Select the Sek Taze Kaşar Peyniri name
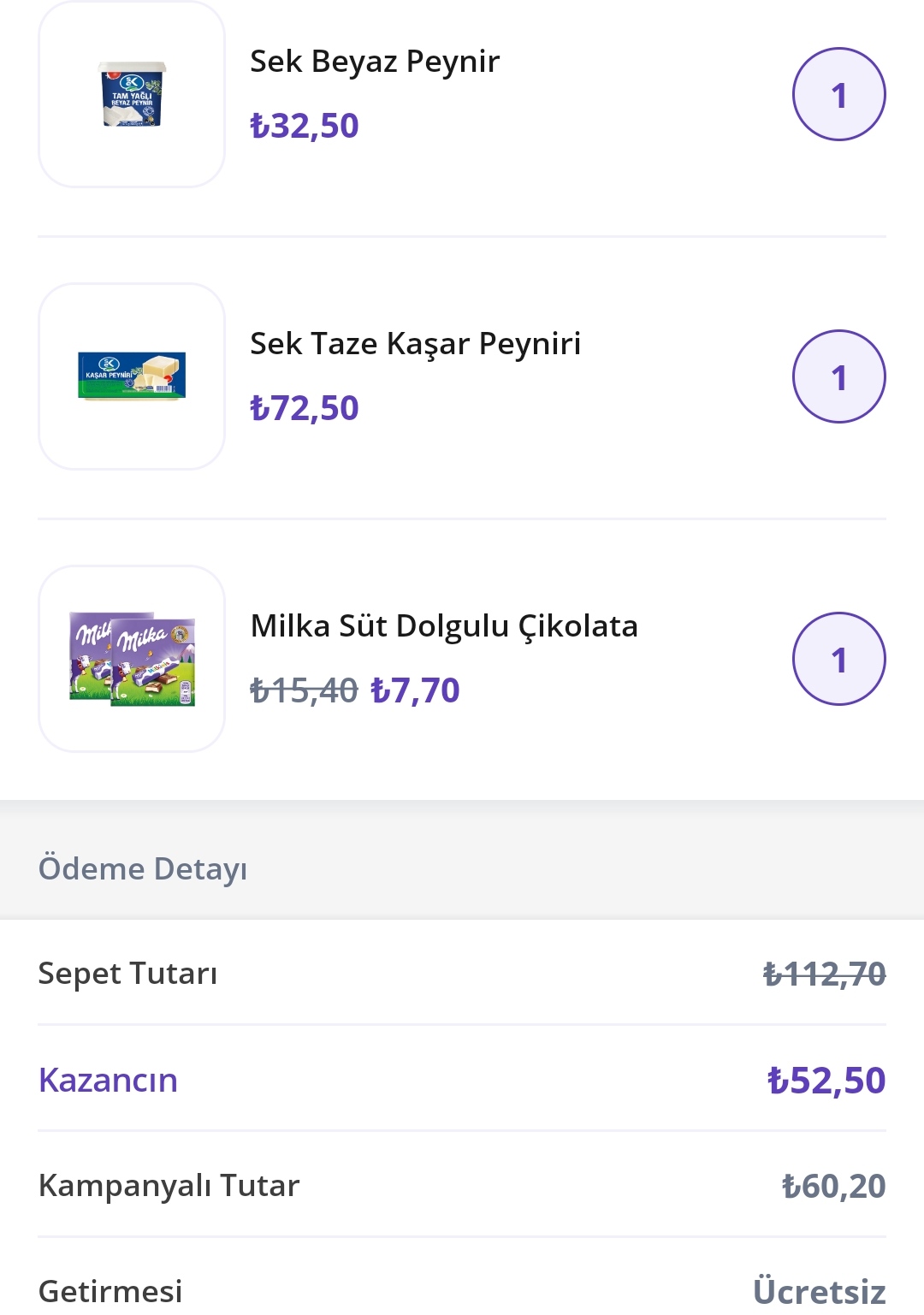The width and height of the screenshot is (924, 1315). tap(415, 344)
